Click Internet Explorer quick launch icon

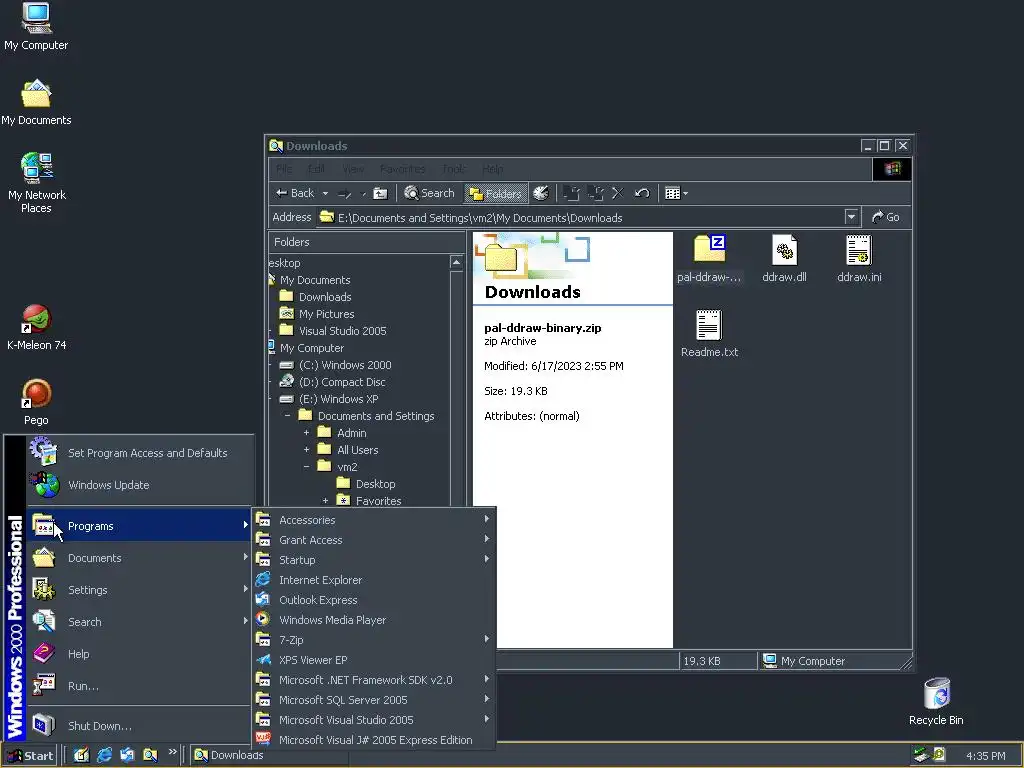point(104,755)
